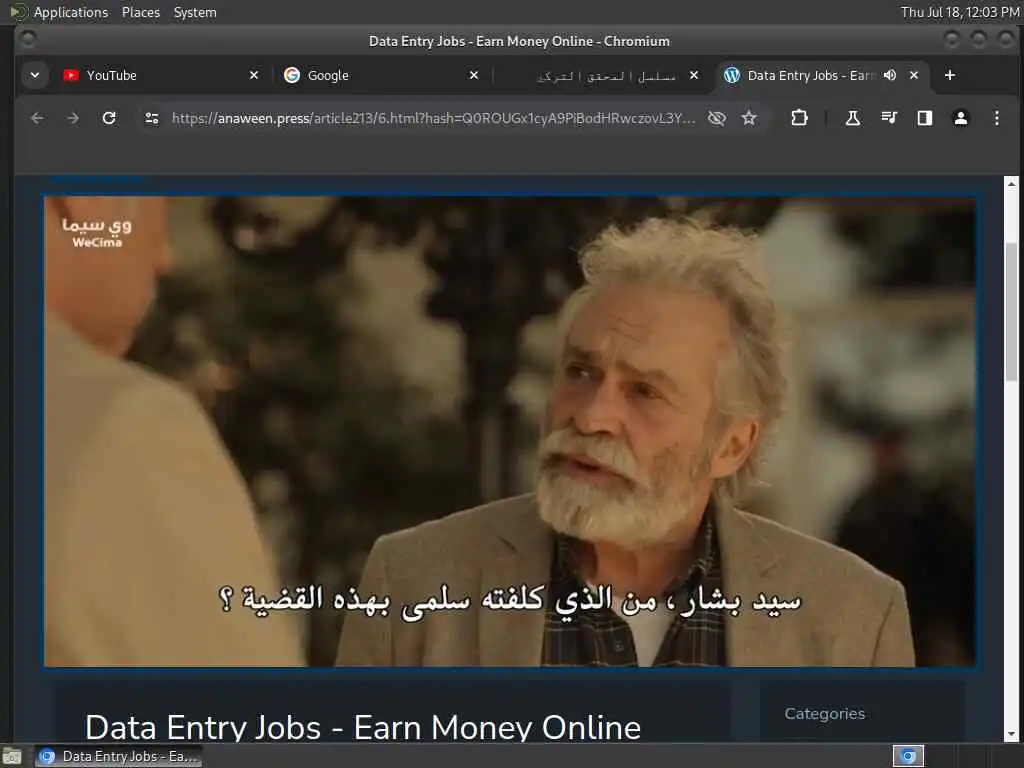The image size is (1024, 768).
Task: Select Data Entry Jobs taskbar window button
Action: click(x=118, y=756)
